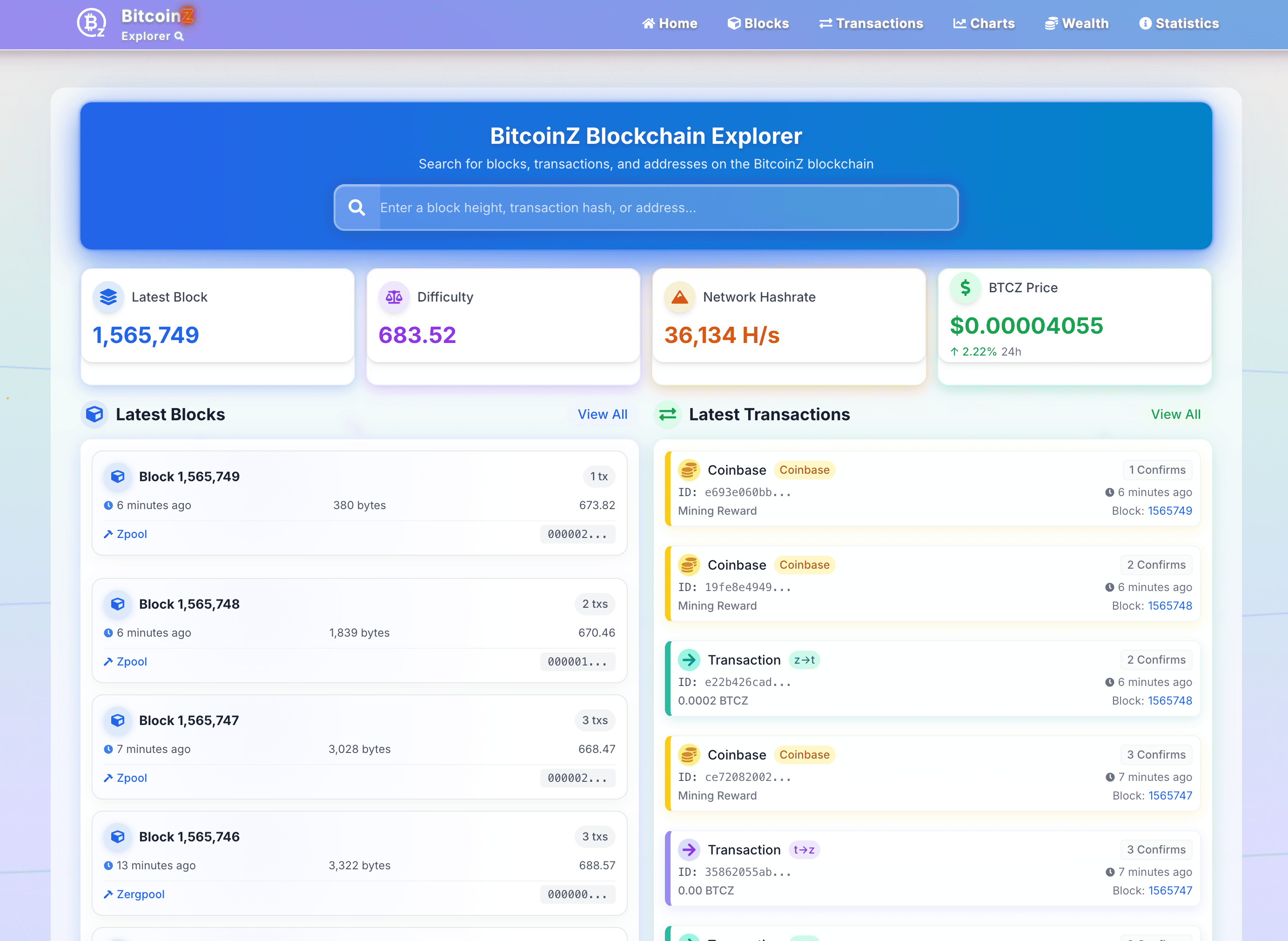Viewport: 1288px width, 941px height.
Task: Click the '1 tx' badge
Action: 599,476
